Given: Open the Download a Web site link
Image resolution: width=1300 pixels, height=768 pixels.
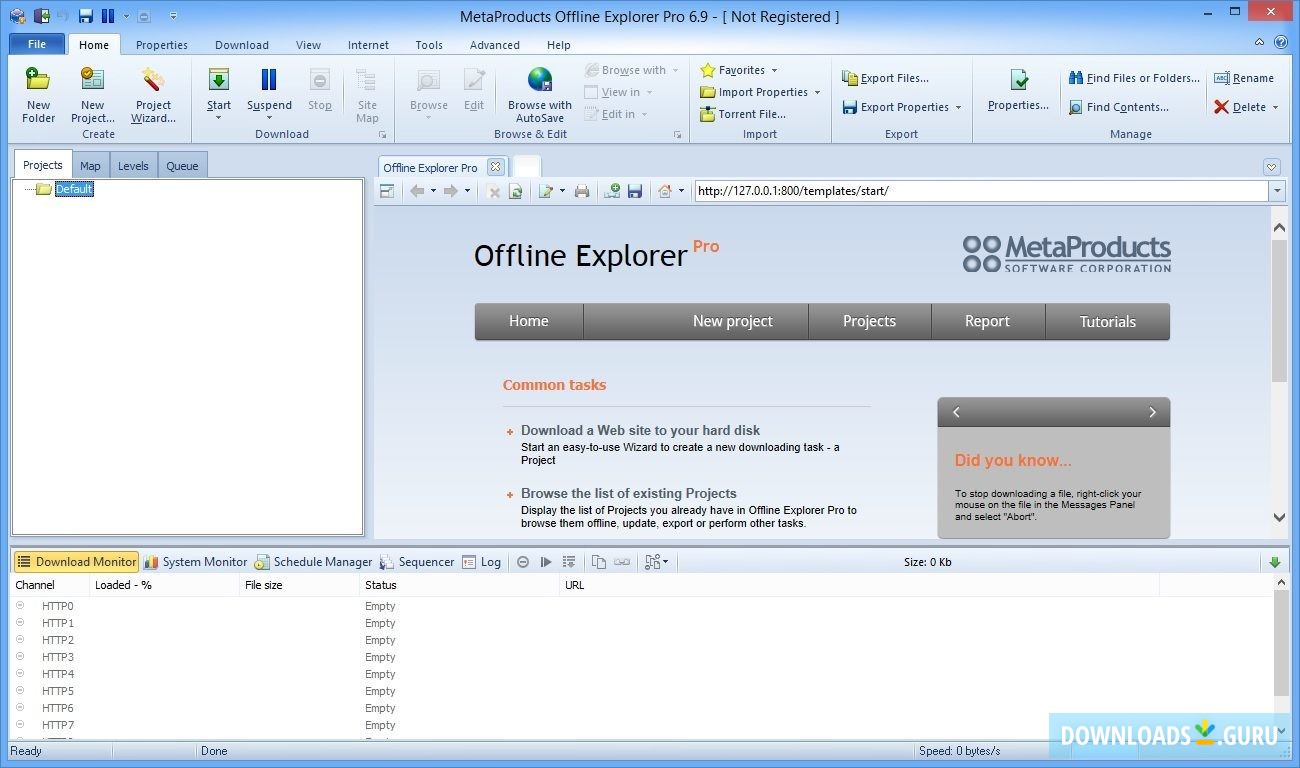Looking at the screenshot, I should (640, 430).
